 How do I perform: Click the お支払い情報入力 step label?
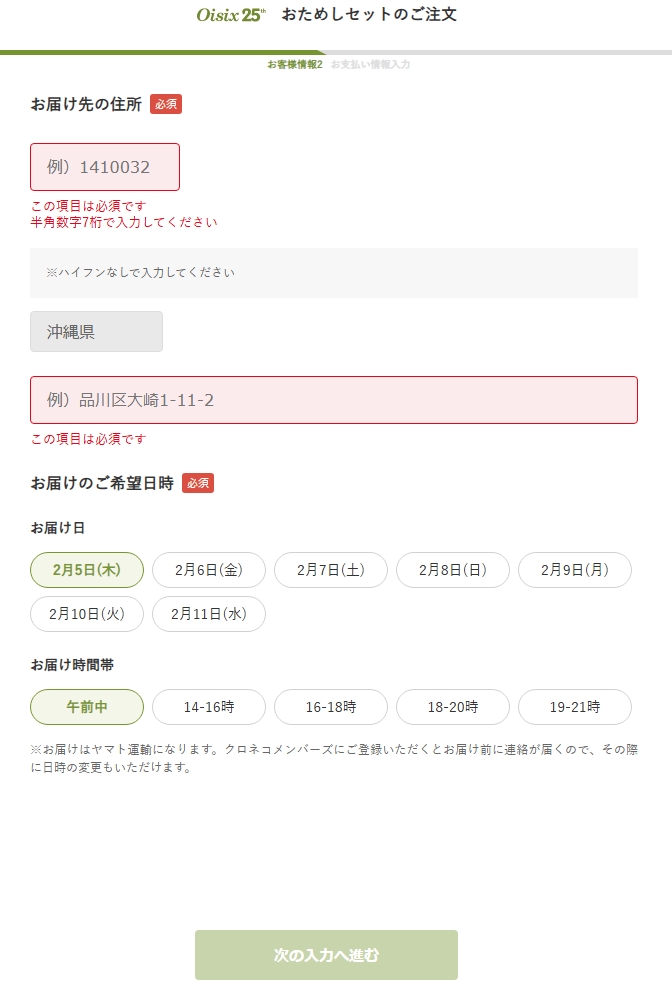click(370, 64)
